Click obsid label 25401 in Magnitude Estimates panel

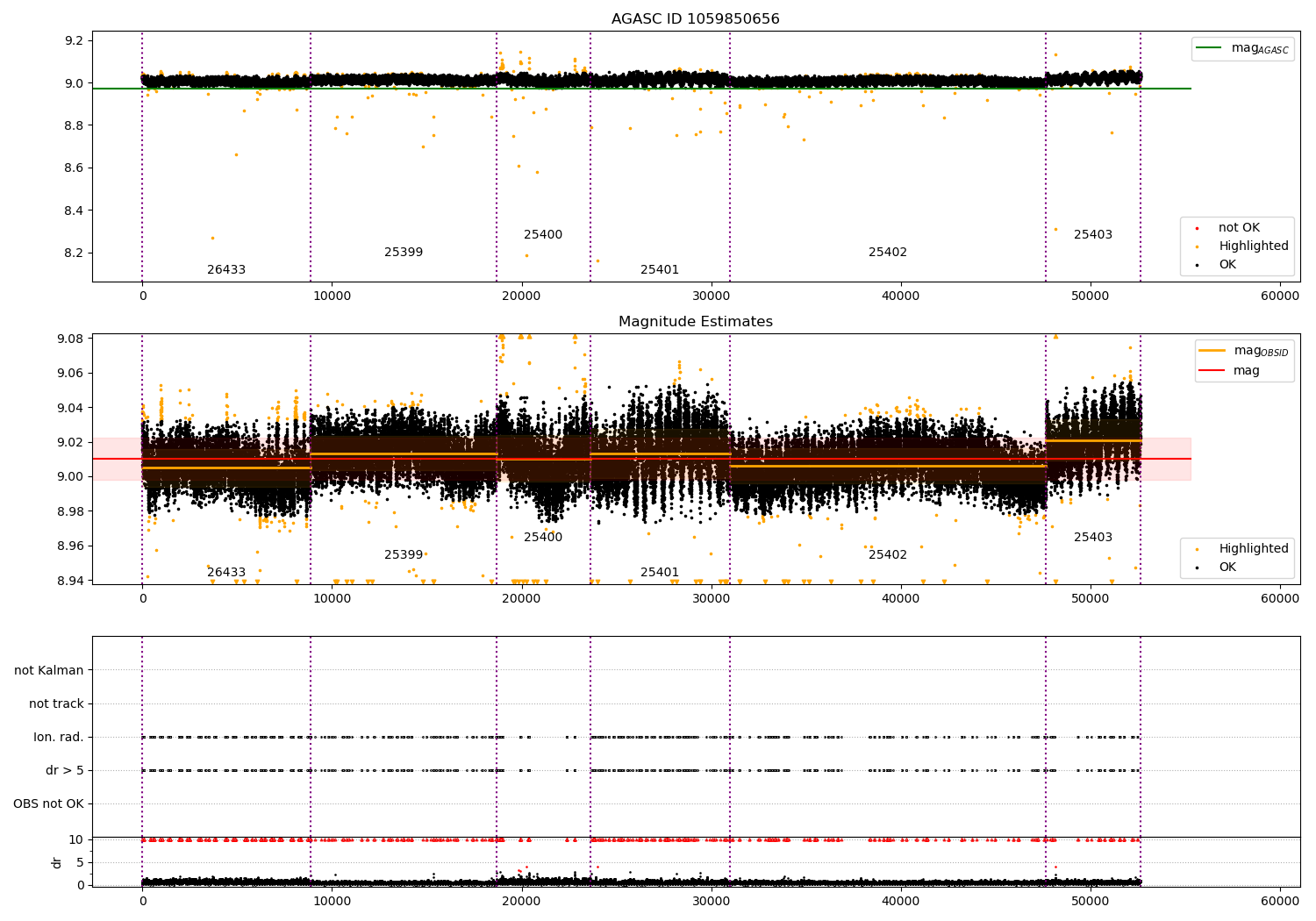(x=660, y=573)
